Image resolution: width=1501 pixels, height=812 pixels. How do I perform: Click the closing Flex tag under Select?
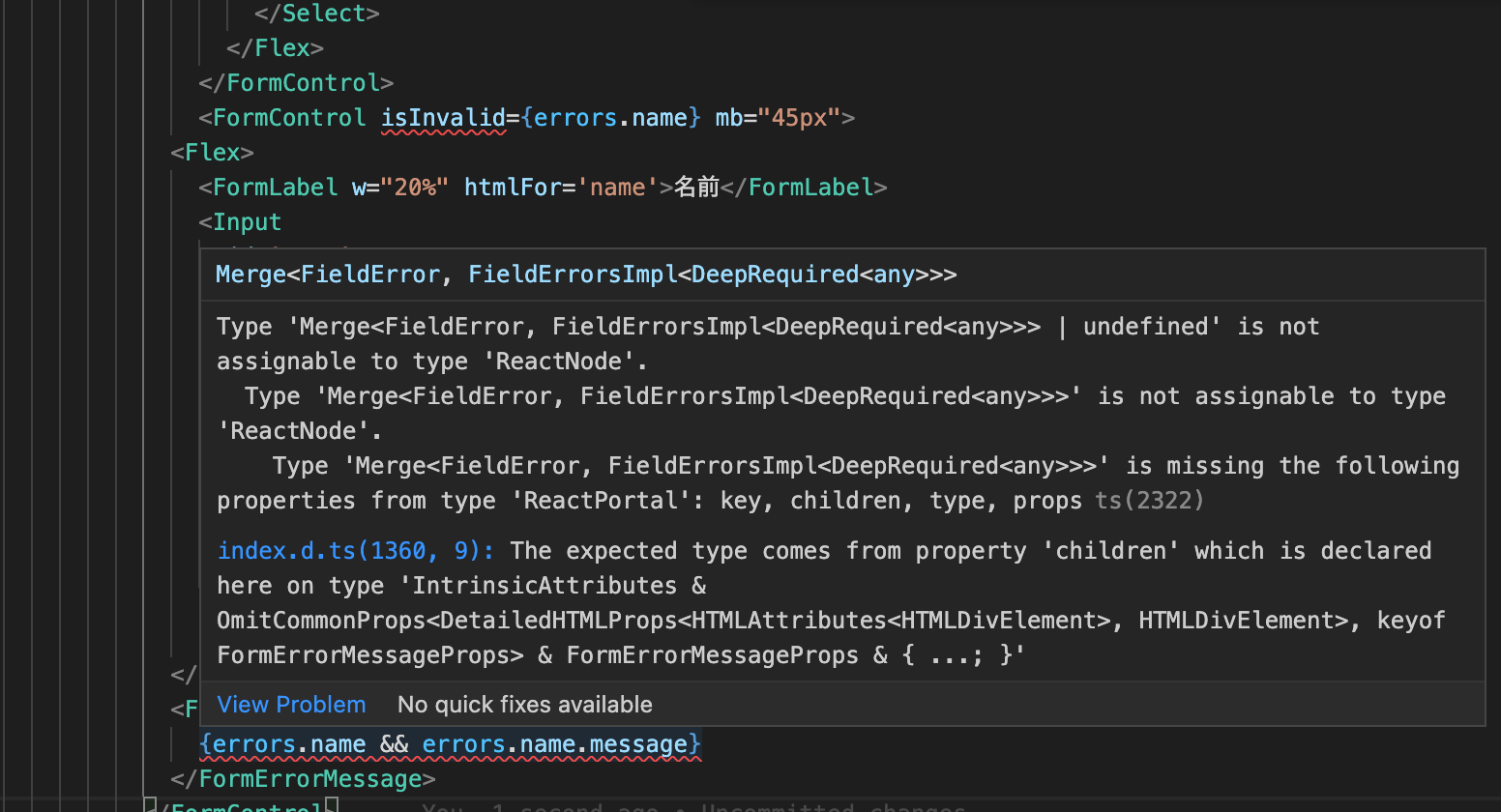click(276, 48)
